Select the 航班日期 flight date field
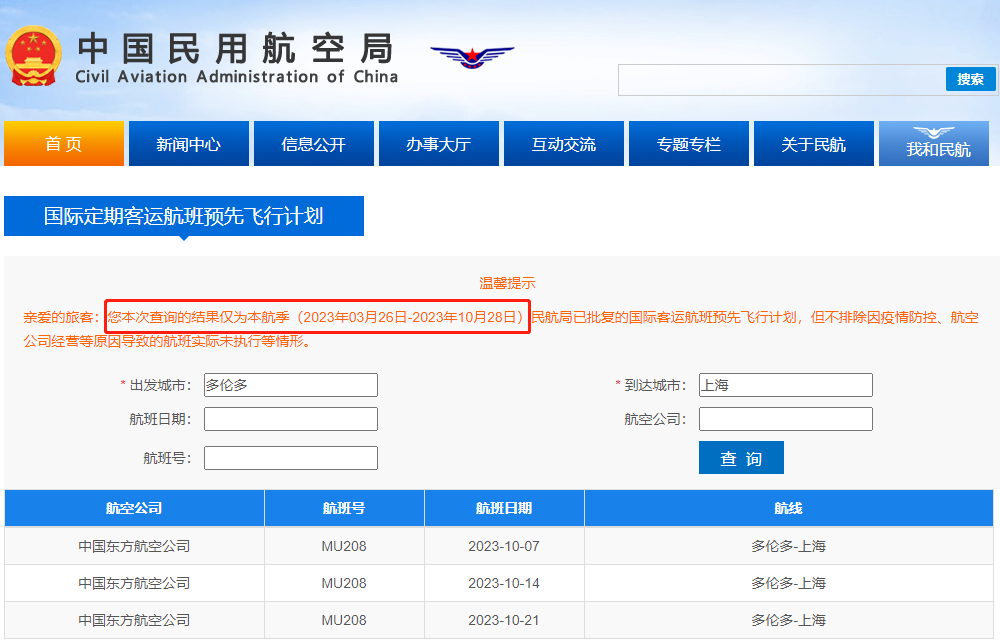 (x=290, y=419)
